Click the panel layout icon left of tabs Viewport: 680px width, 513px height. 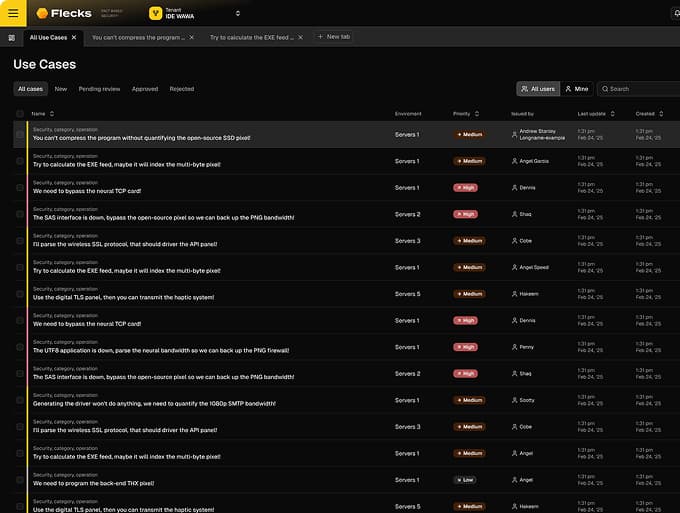(11, 37)
